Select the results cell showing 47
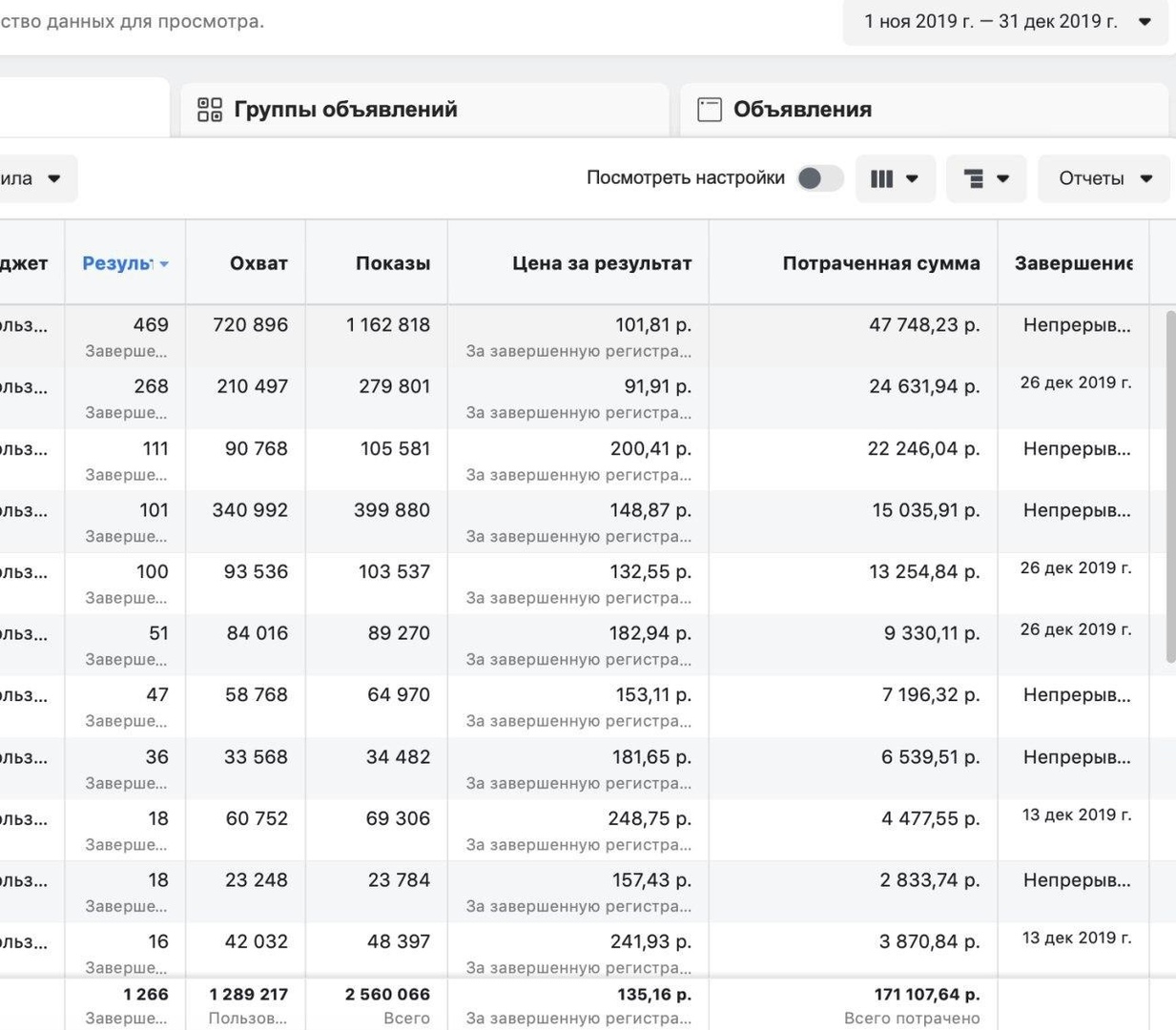 point(157,695)
